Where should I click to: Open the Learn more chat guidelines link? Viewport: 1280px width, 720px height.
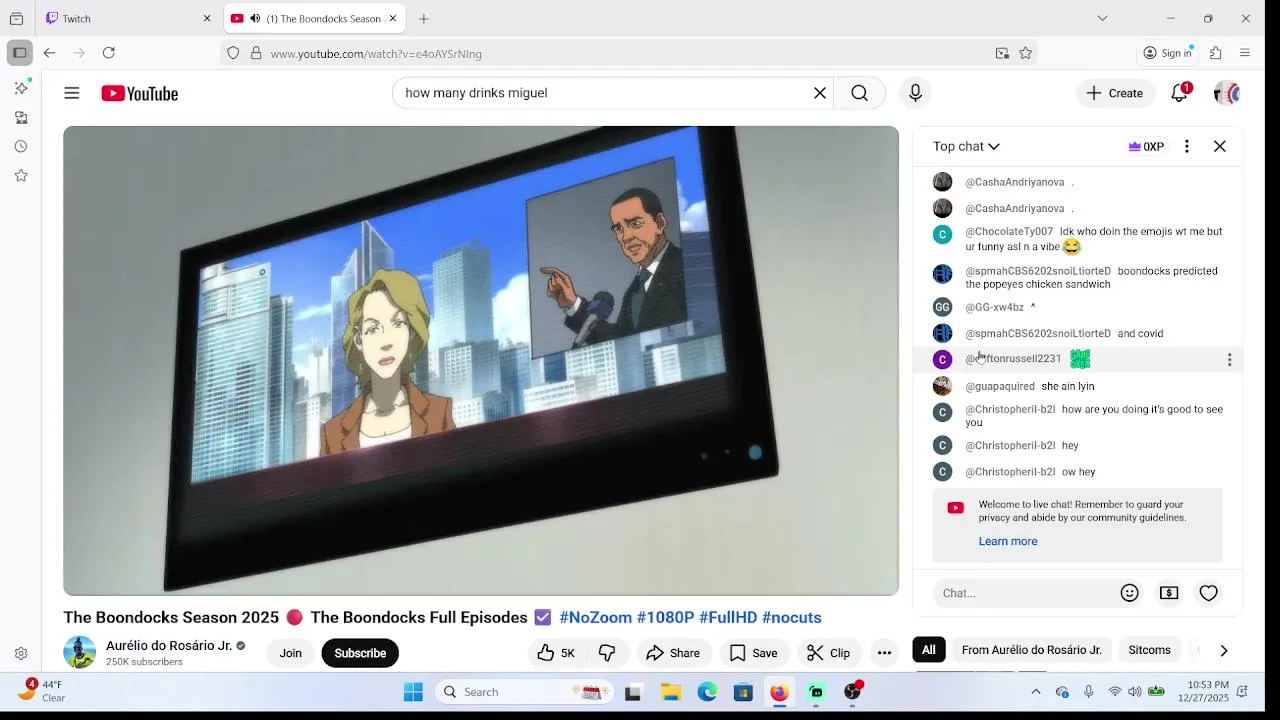[x=1008, y=541]
